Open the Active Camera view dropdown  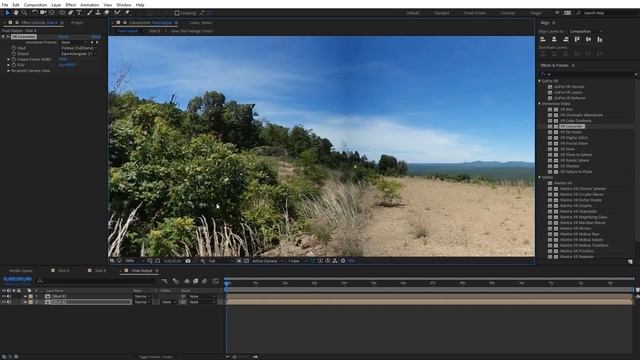pos(267,261)
